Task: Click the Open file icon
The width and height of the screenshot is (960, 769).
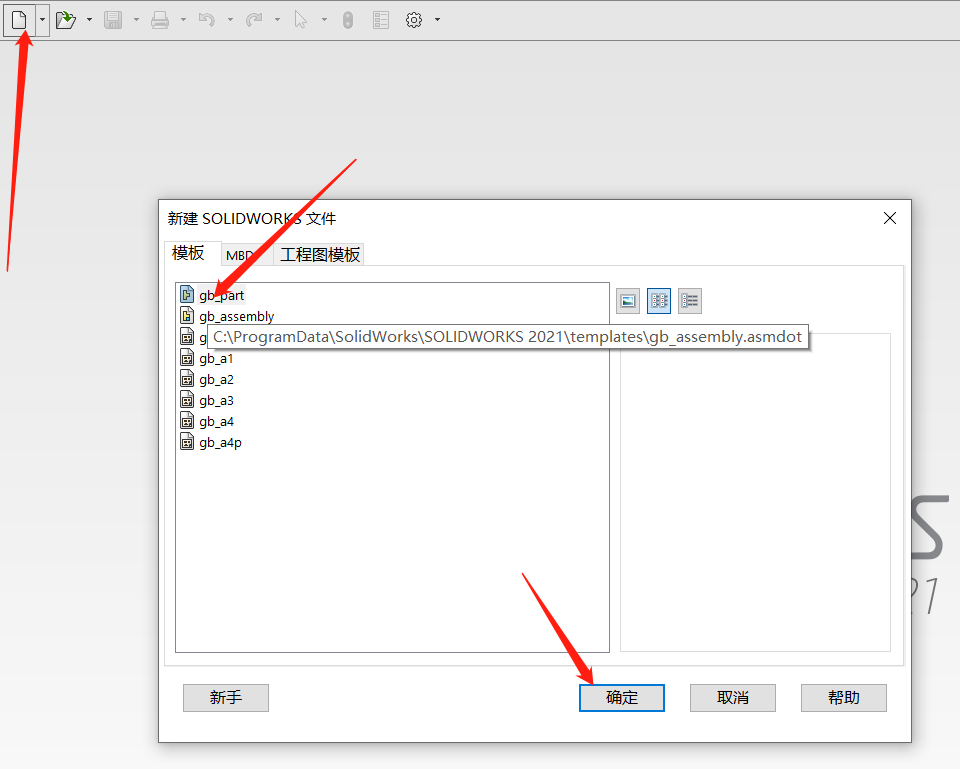Action: tap(66, 20)
